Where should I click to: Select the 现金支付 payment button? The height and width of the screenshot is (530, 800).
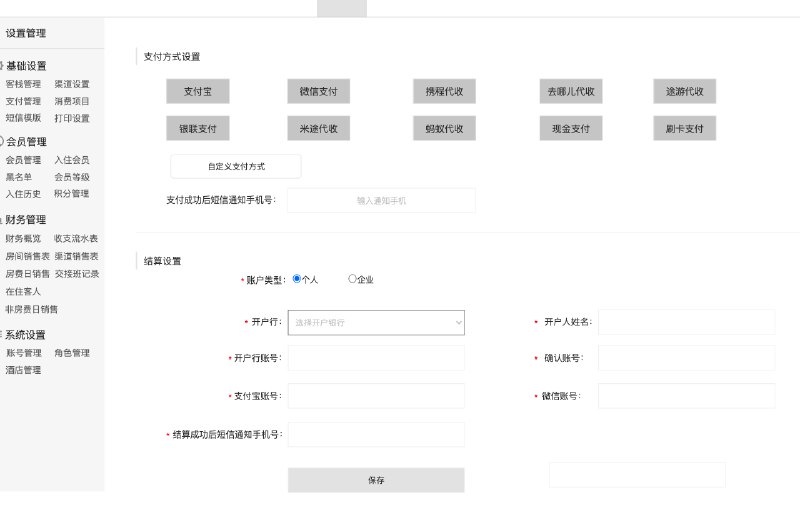(x=571, y=129)
